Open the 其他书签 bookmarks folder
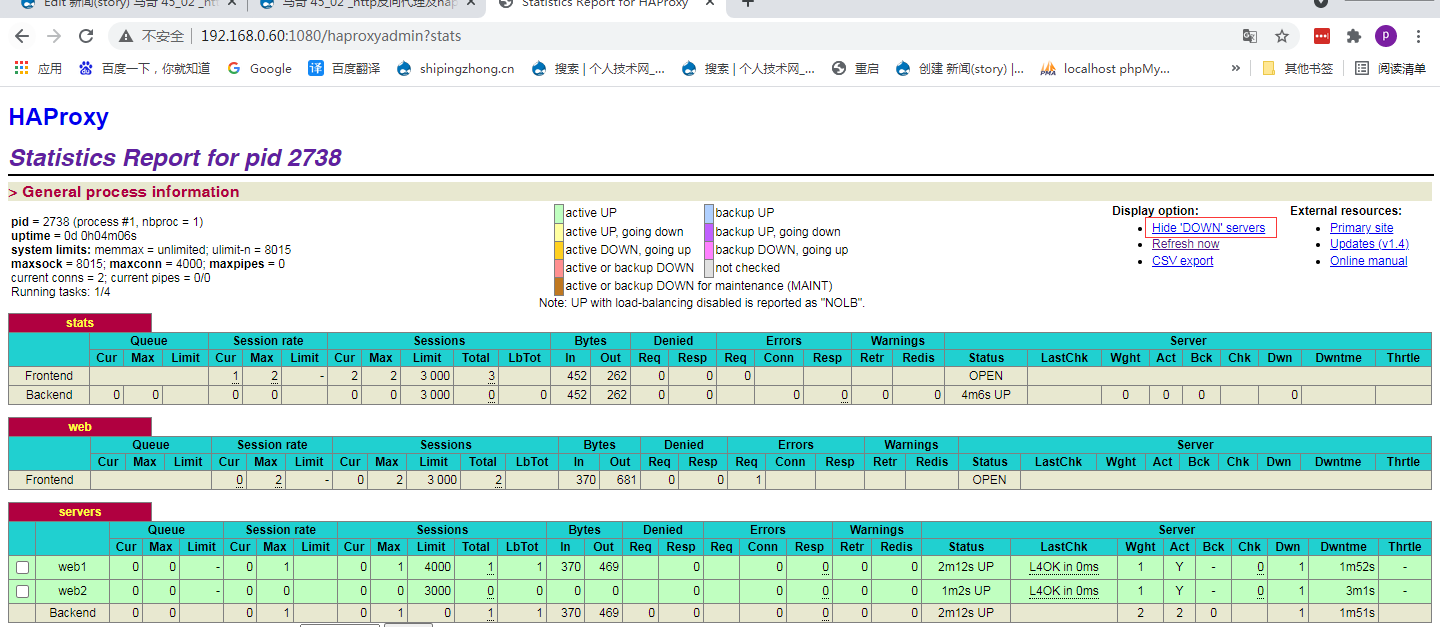Viewport: 1440px width, 627px height. coord(1297,69)
